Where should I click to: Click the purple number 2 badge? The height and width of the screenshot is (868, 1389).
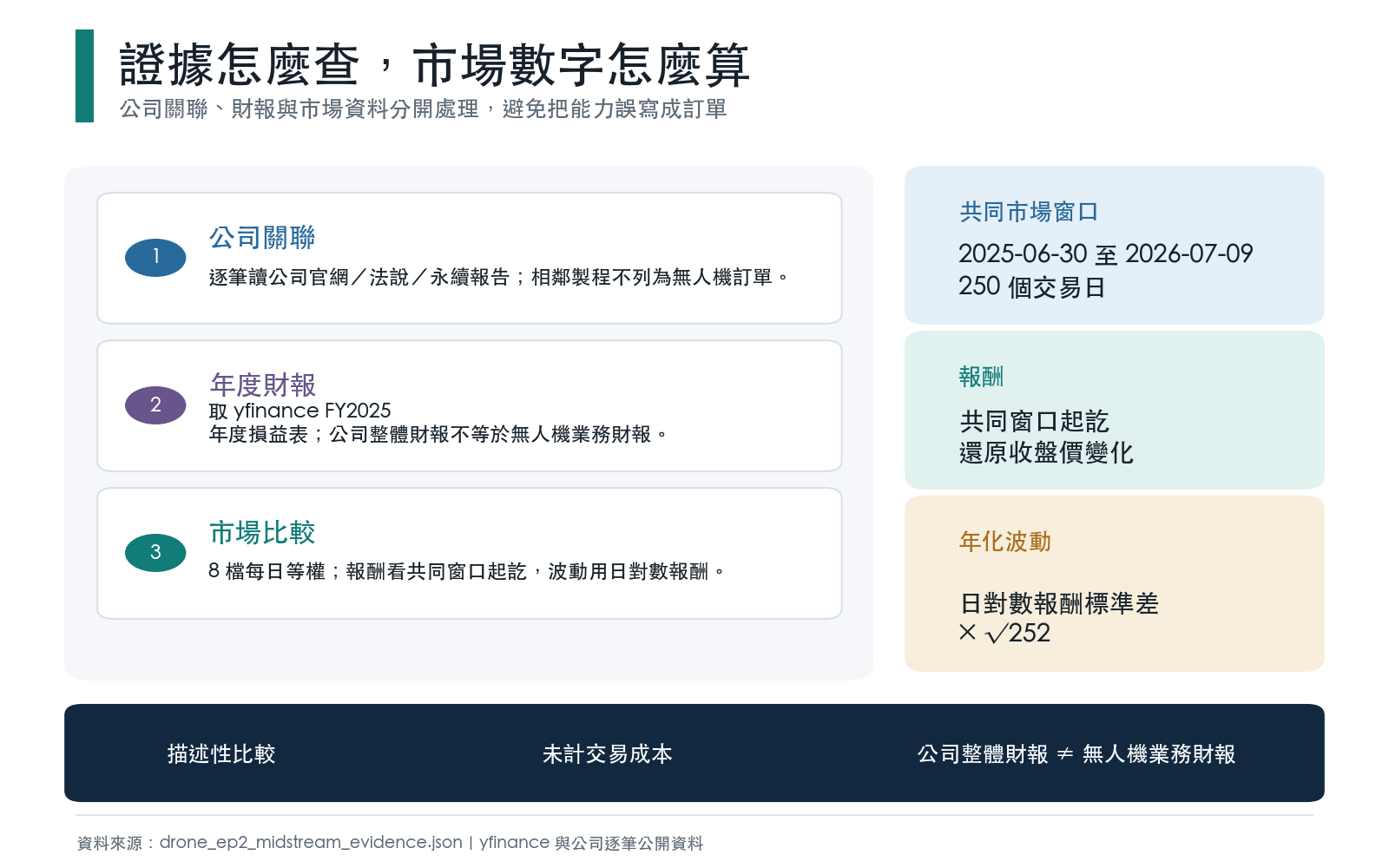pos(155,405)
